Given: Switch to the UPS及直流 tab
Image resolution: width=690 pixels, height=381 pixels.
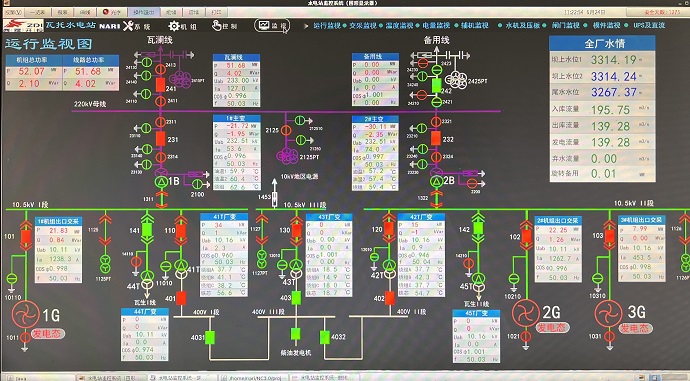Looking at the screenshot, I should tap(649, 26).
